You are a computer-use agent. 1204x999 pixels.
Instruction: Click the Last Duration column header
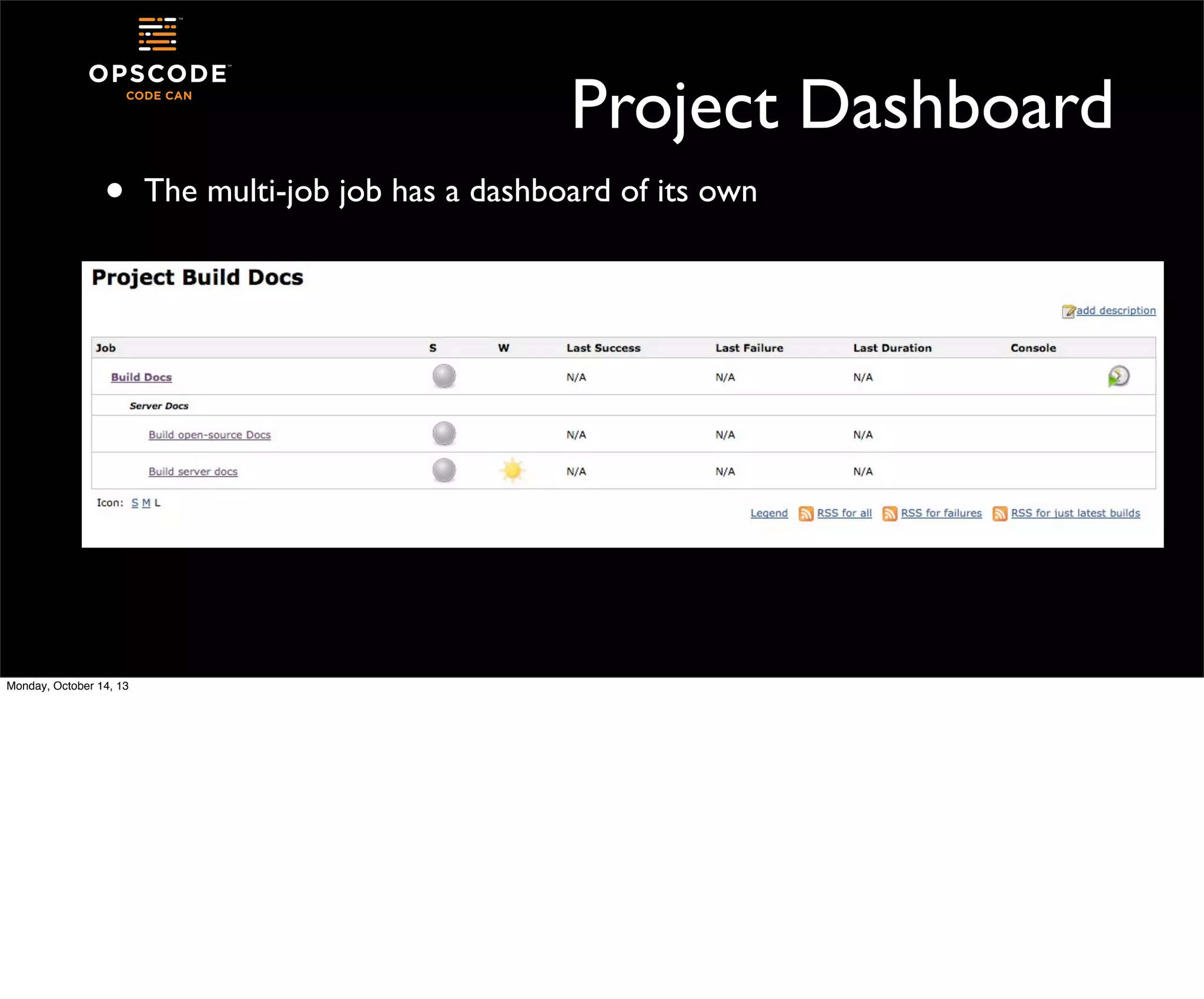pyautogui.click(x=892, y=348)
